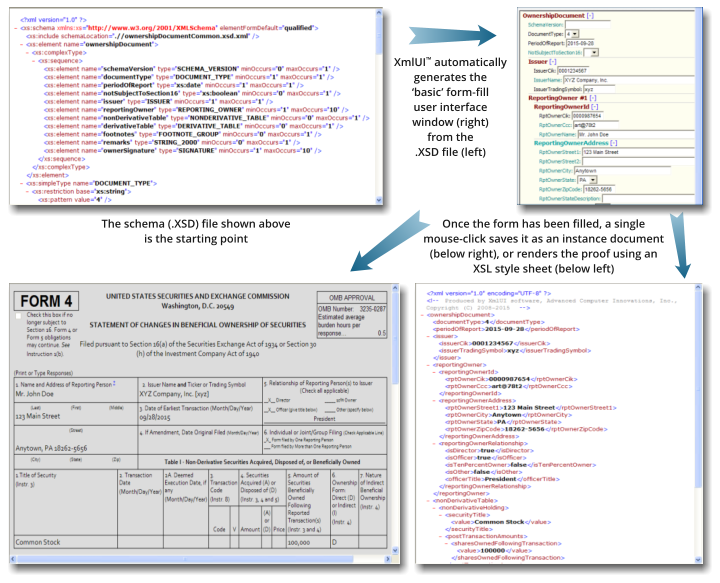The height and width of the screenshot is (583, 720).
Task: Click the RptOwnerCcc input field
Action: (596, 125)
